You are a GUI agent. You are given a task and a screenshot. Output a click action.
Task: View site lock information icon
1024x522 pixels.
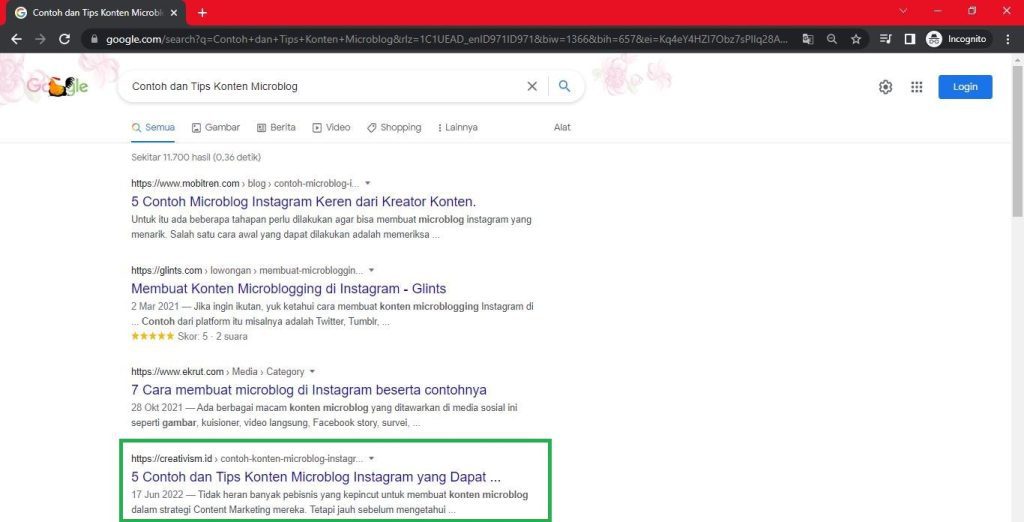tap(95, 39)
